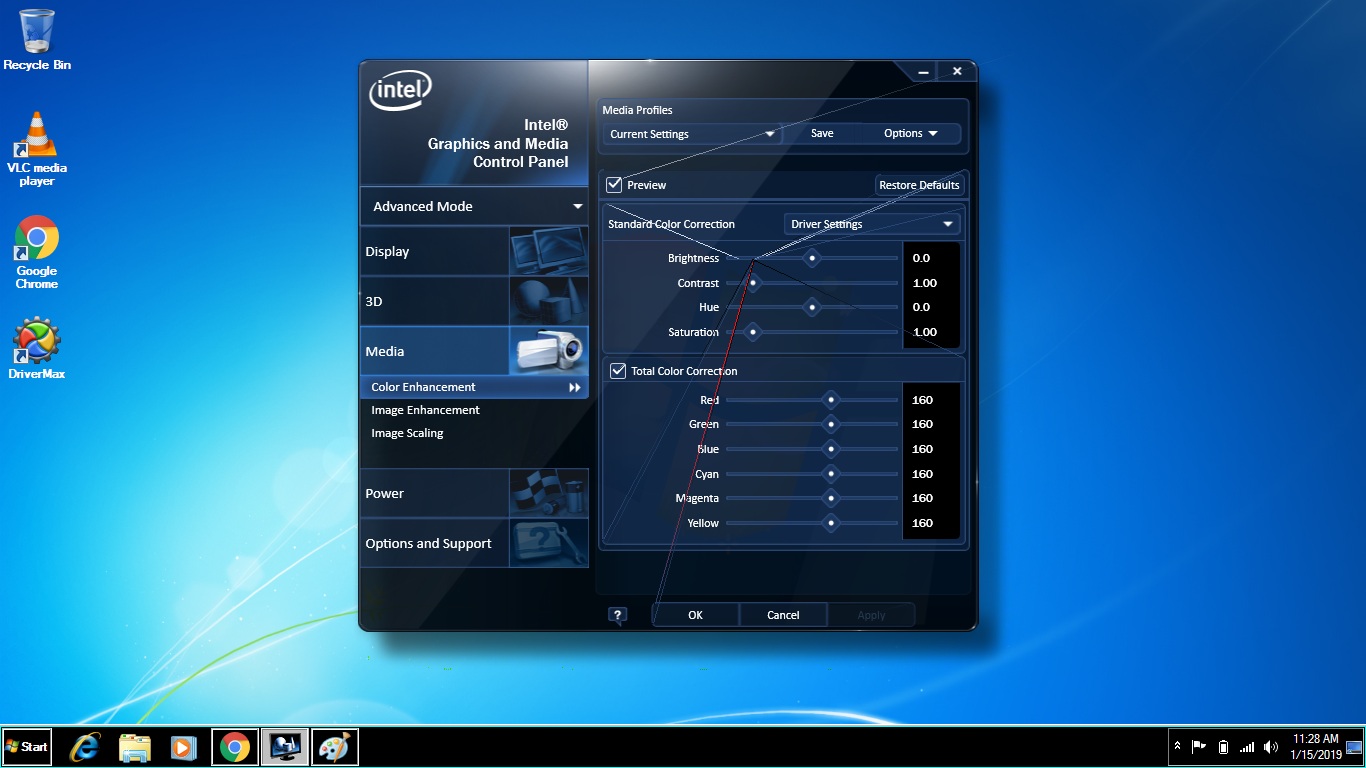1366x768 pixels.
Task: Open the Options menu under Media Profiles
Action: tap(909, 133)
